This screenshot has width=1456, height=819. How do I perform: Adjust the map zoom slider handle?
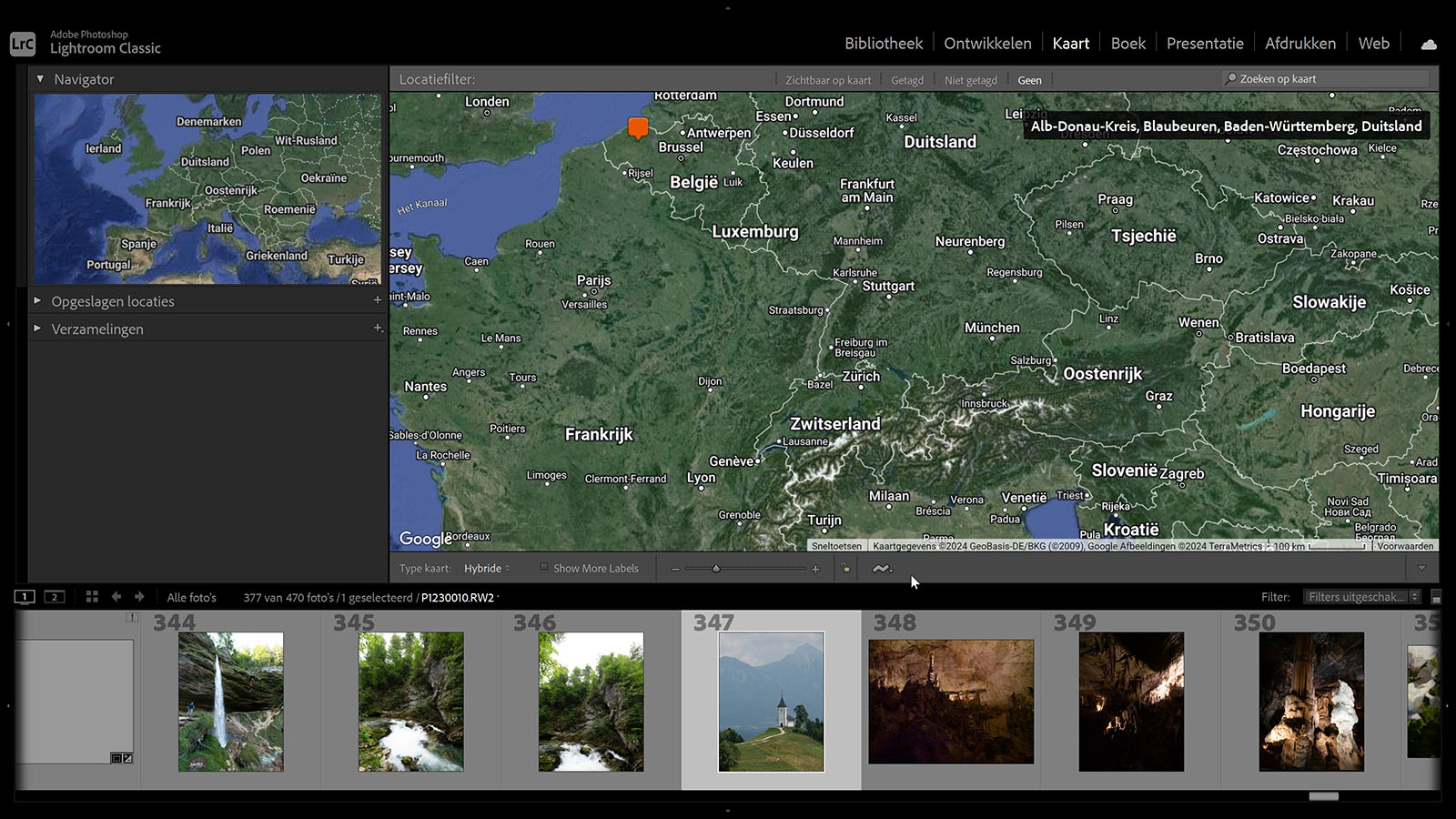(x=716, y=569)
